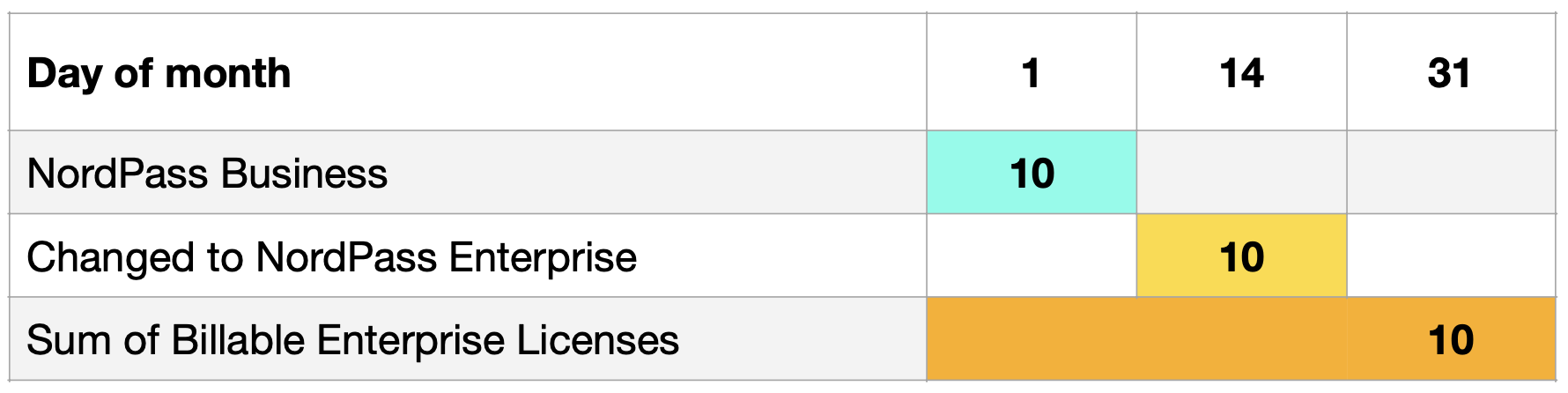Click the number 10 in NordPass Business row
Viewport: 1568px width, 393px height.
point(1032,174)
